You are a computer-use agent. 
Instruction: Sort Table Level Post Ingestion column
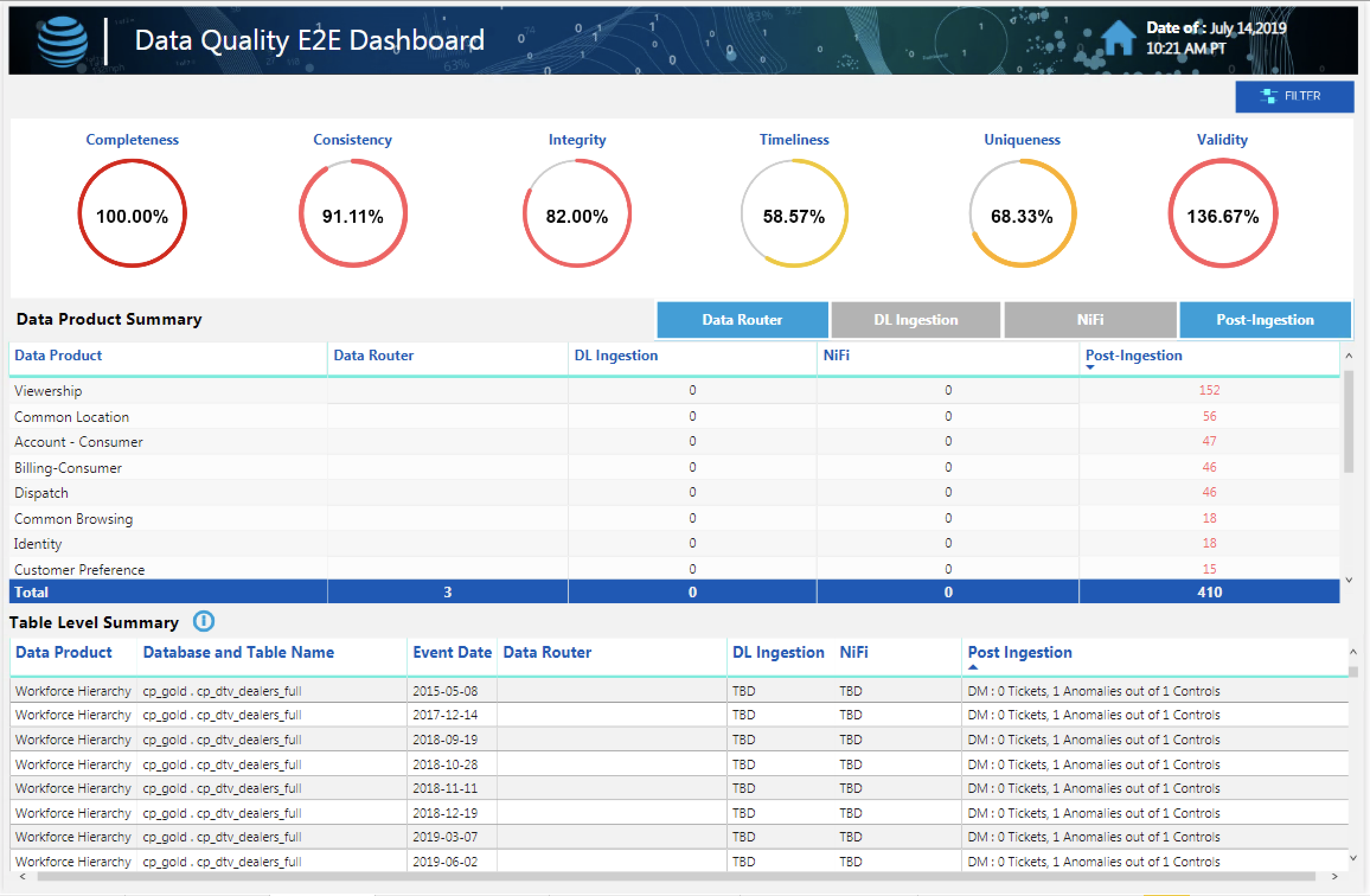point(1020,652)
